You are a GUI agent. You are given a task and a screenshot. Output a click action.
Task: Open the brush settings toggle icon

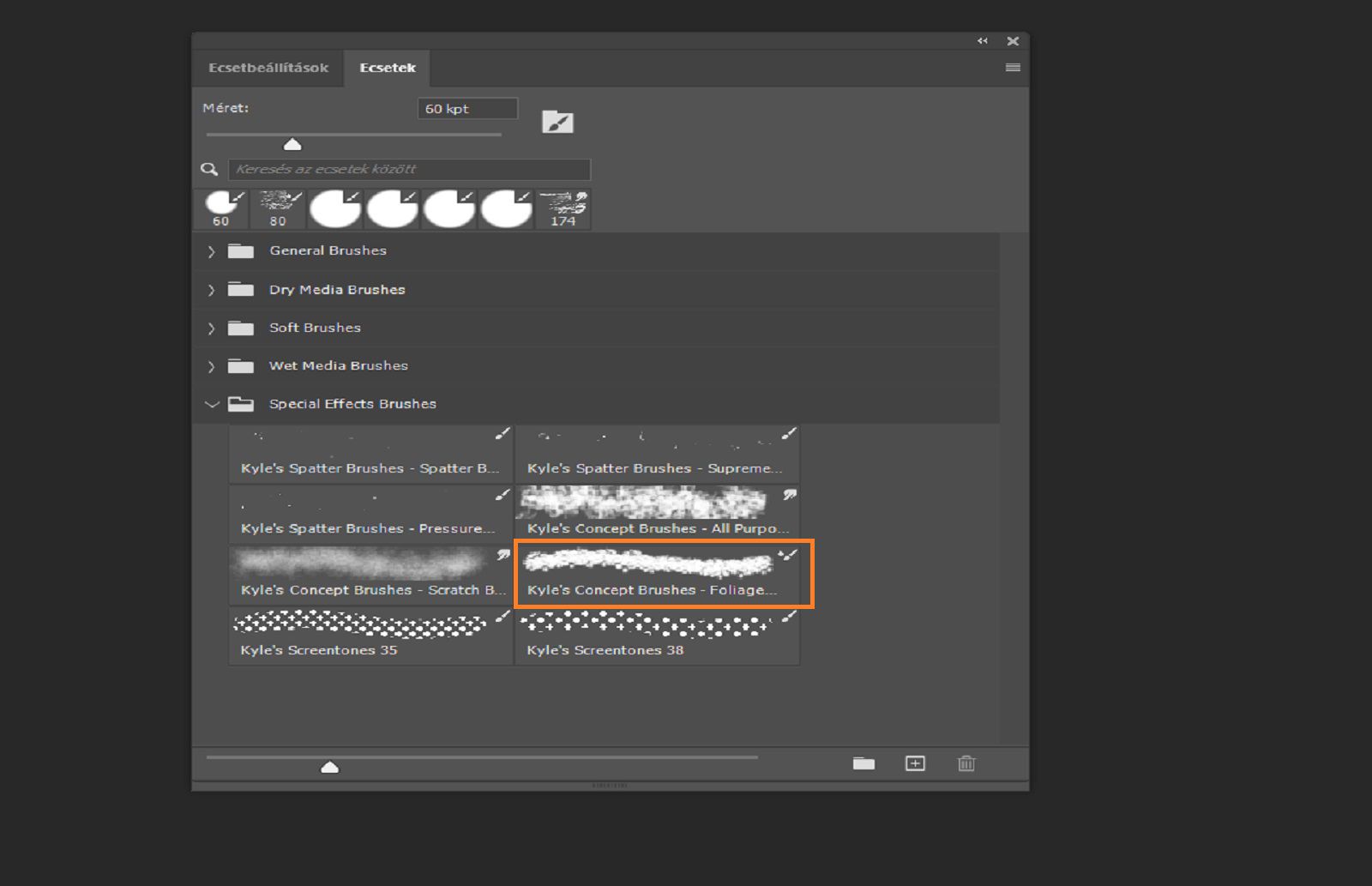pos(557,122)
